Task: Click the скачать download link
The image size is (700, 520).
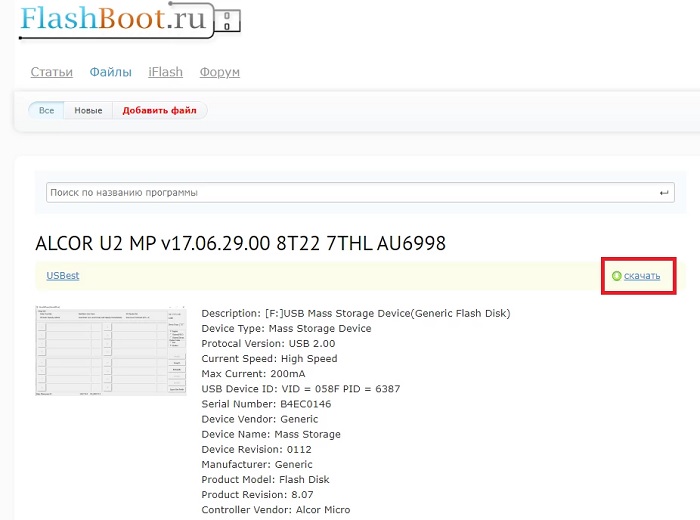Action: tap(642, 275)
